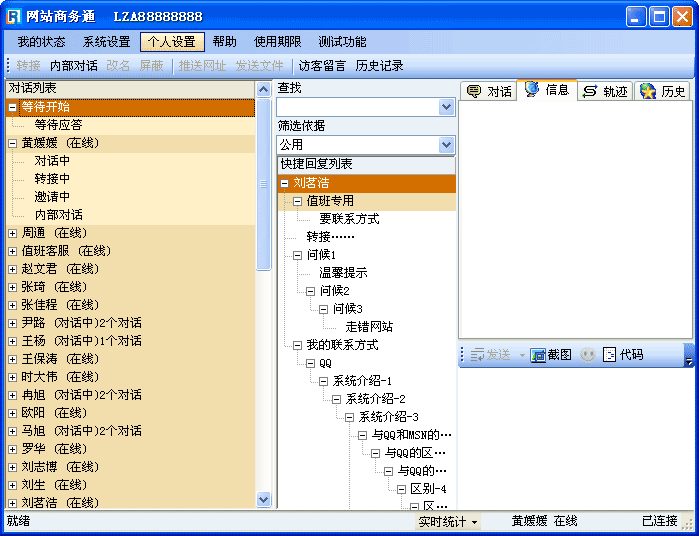Image resolution: width=699 pixels, height=536 pixels.
Task: Click the 历史记录 toolbar button
Action: [x=379, y=66]
